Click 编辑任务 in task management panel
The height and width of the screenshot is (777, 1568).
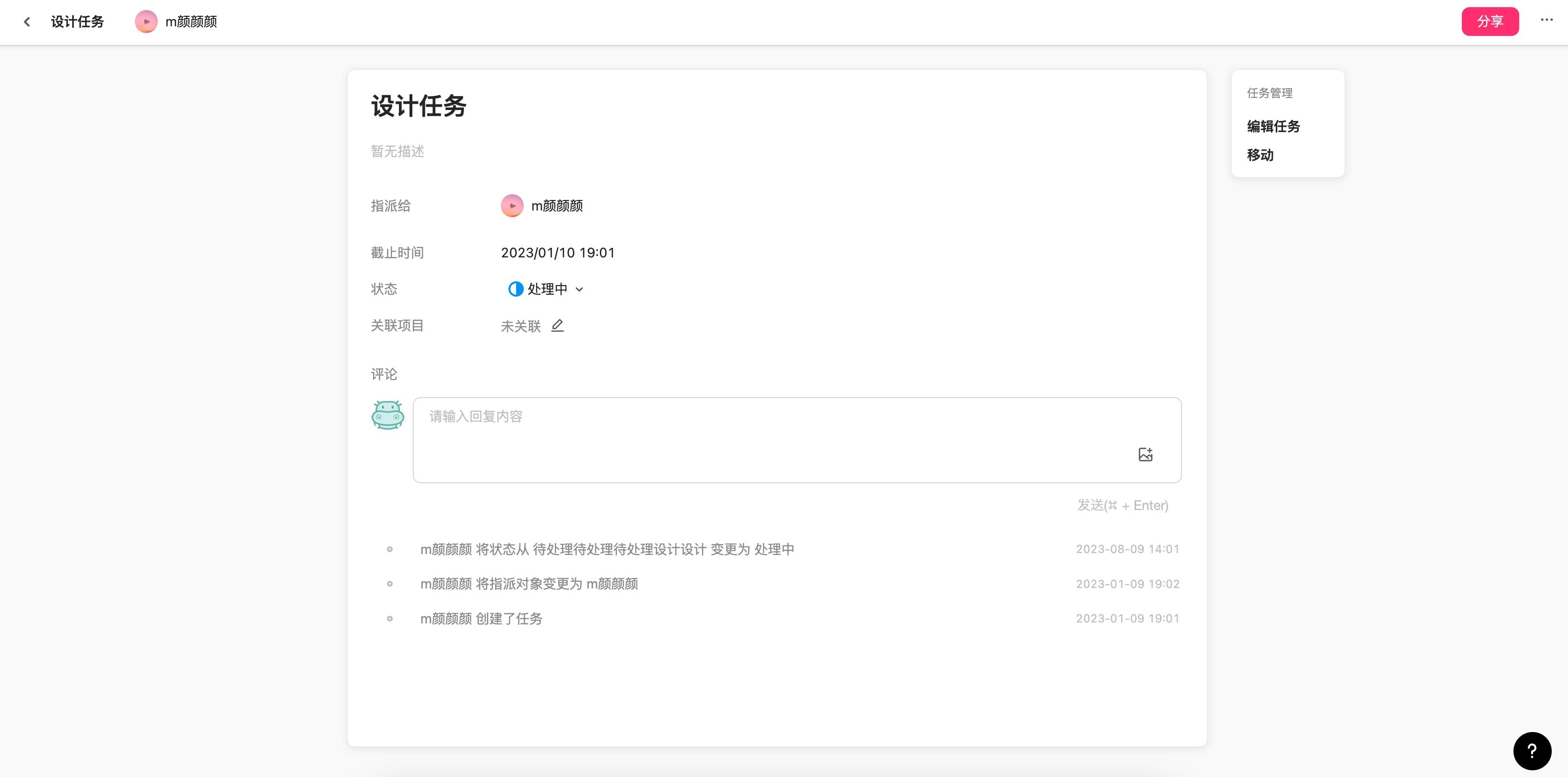pyautogui.click(x=1273, y=126)
